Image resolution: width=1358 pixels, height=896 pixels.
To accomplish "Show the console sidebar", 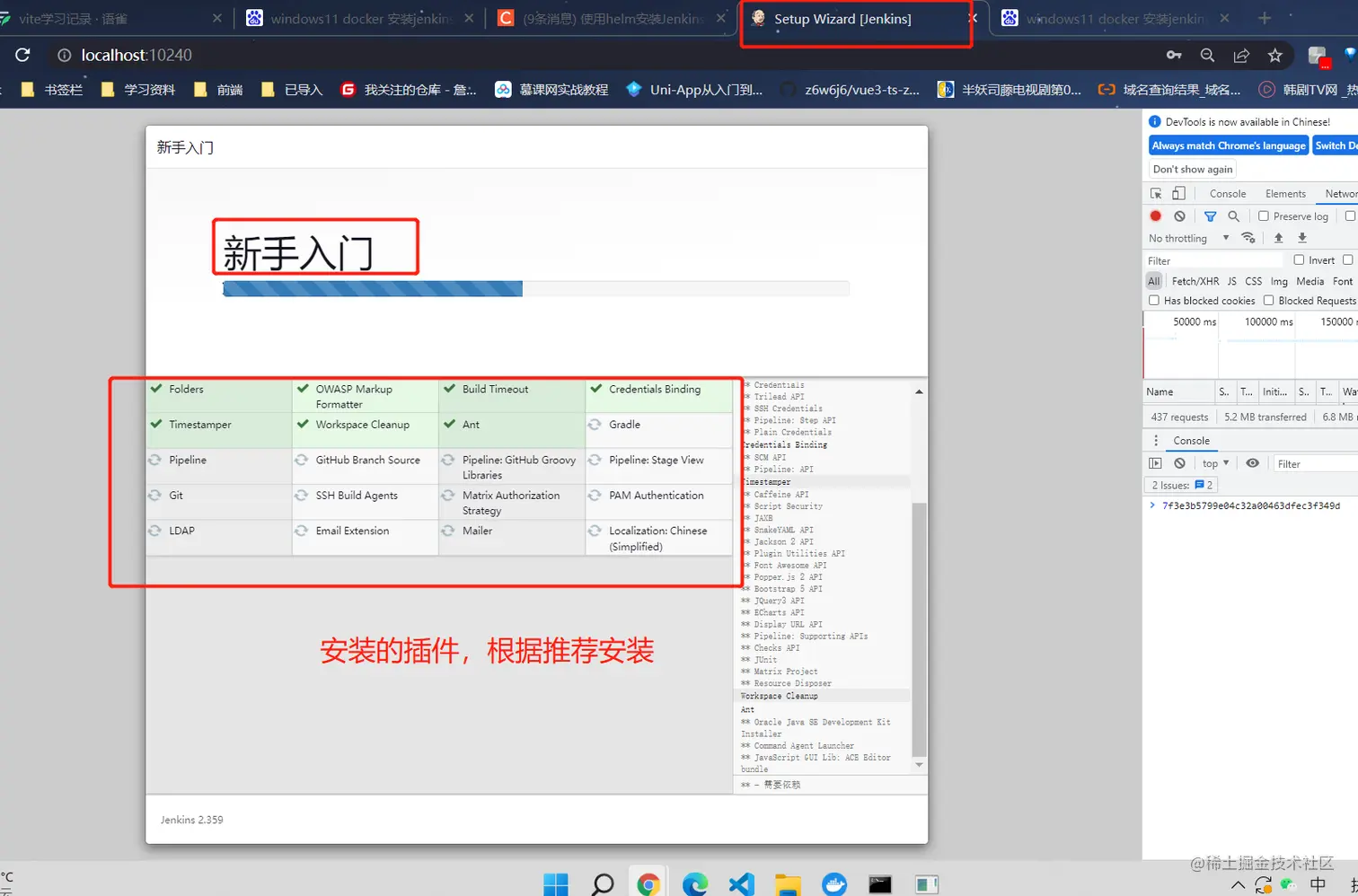I will coord(1155,463).
